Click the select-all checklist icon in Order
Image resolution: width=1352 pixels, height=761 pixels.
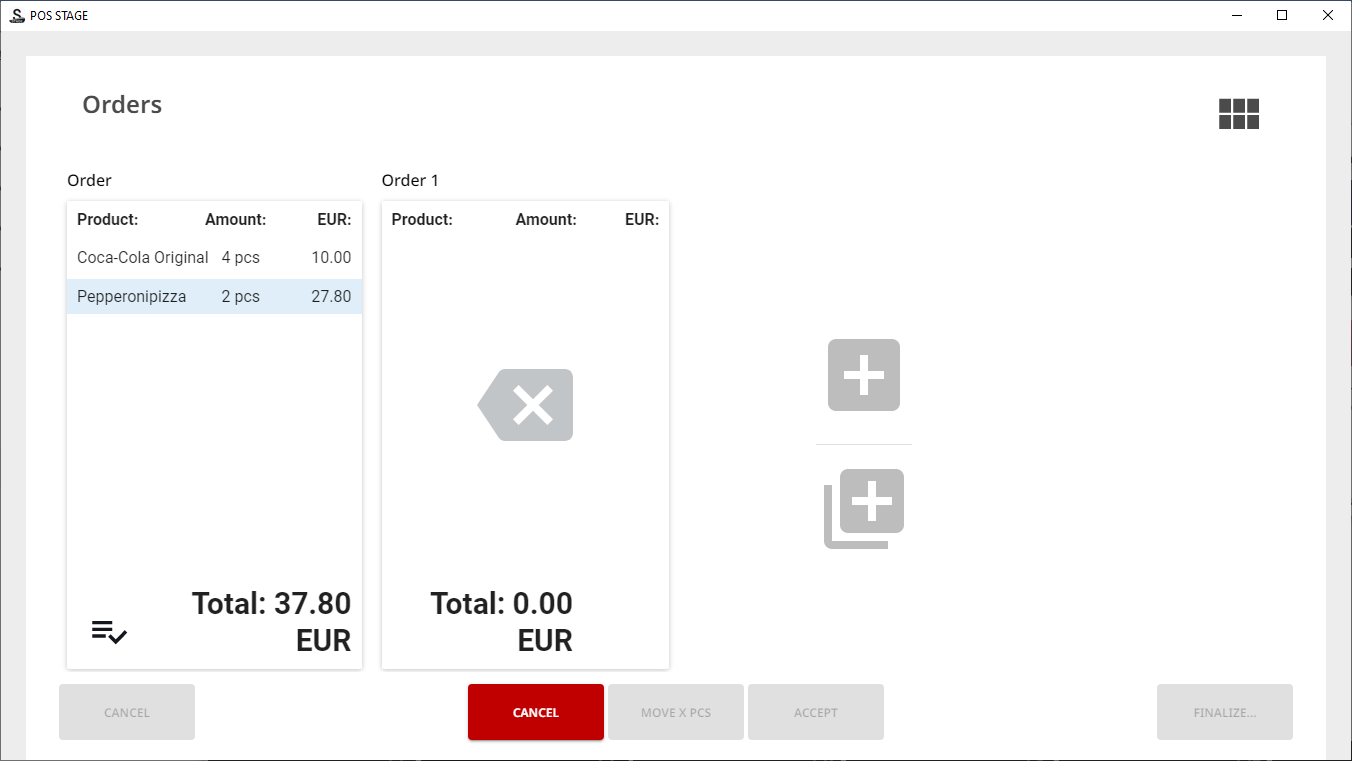coord(109,632)
